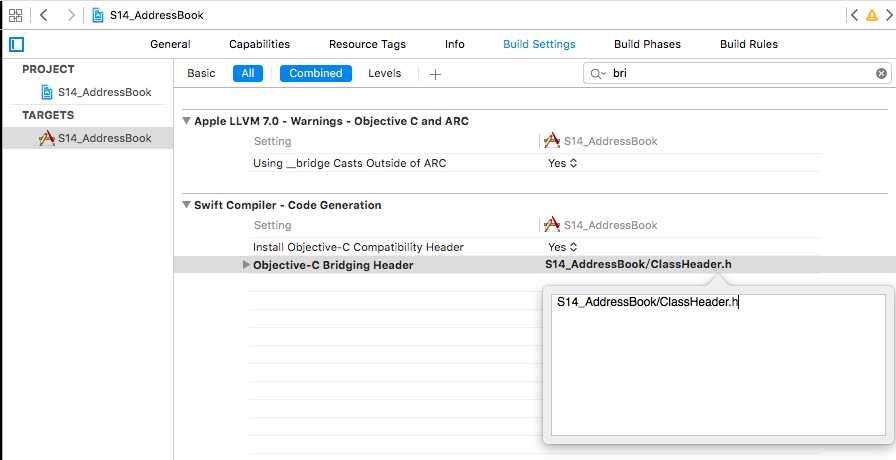The image size is (896, 460).
Task: Change the __bridge Casts Outside of ARC value
Action: pyautogui.click(x=563, y=163)
